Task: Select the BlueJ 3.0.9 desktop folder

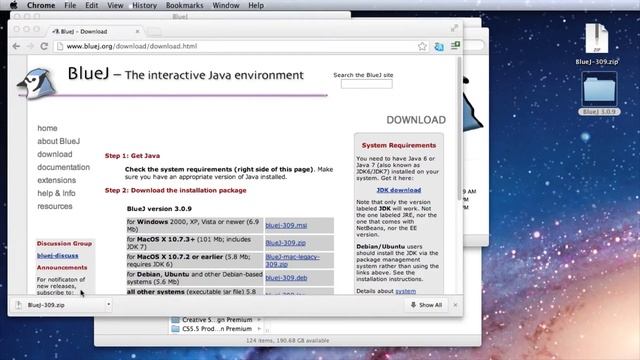Action: click(599, 94)
